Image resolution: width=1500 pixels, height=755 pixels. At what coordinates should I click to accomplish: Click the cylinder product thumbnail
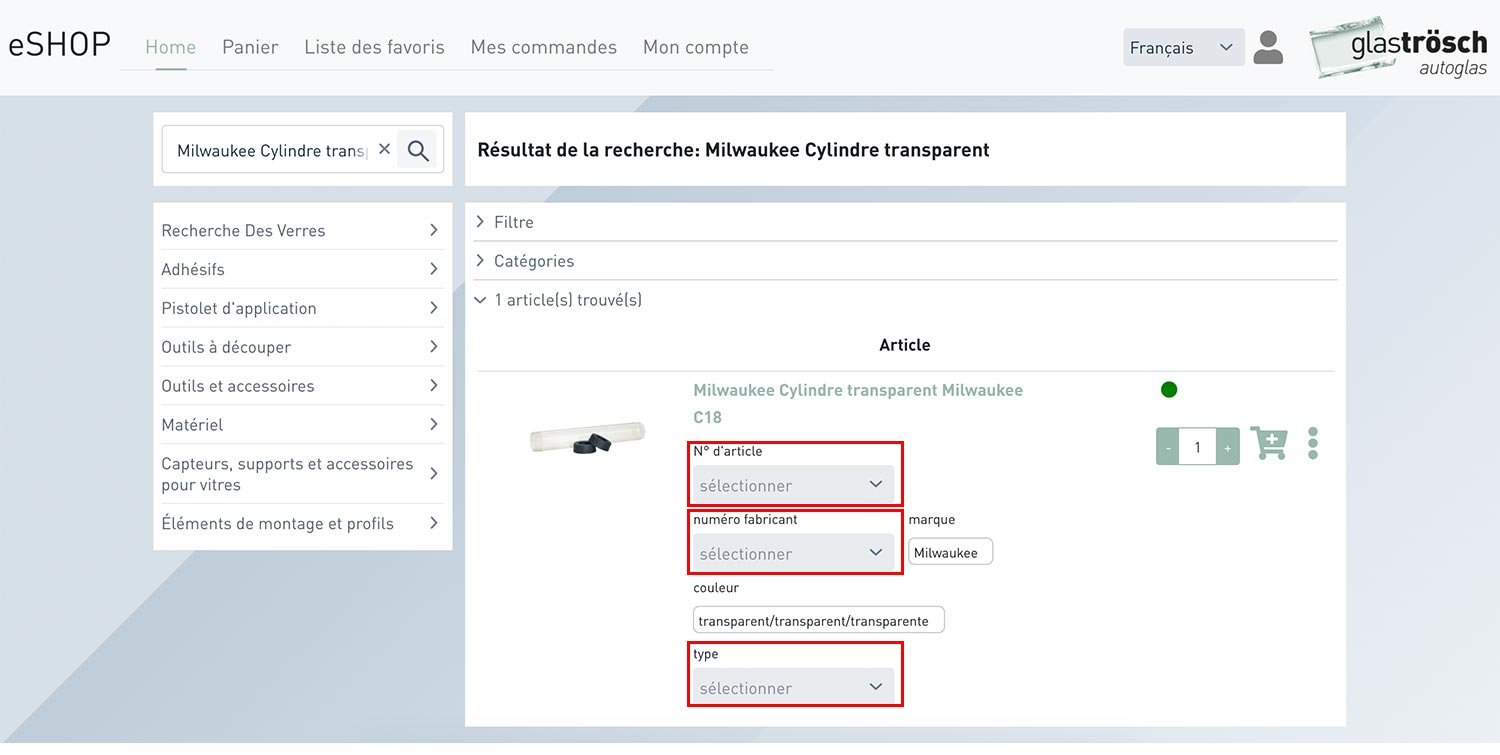pos(588,438)
